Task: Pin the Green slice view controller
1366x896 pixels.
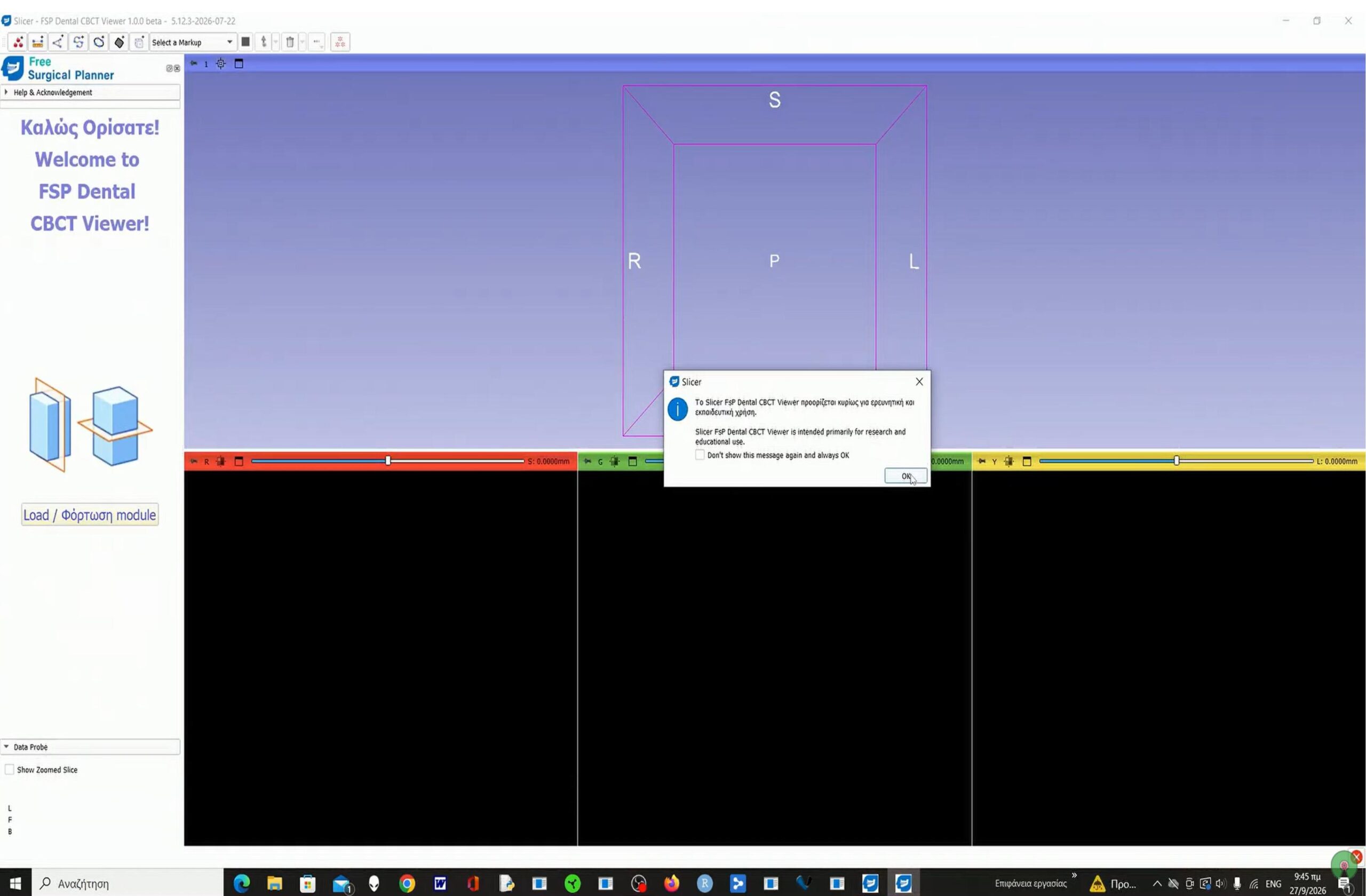Action: pyautogui.click(x=587, y=462)
